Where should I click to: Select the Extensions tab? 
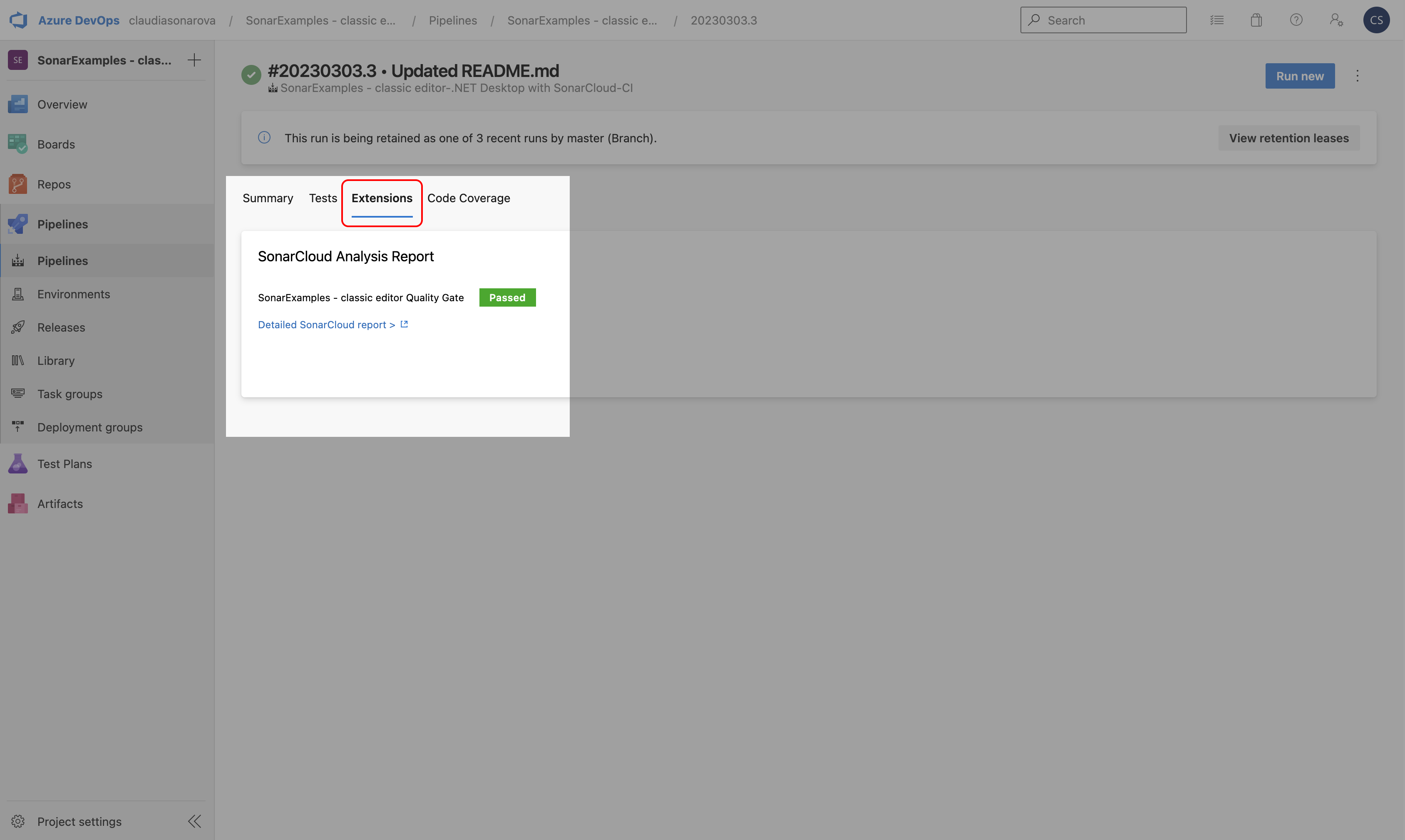point(382,198)
